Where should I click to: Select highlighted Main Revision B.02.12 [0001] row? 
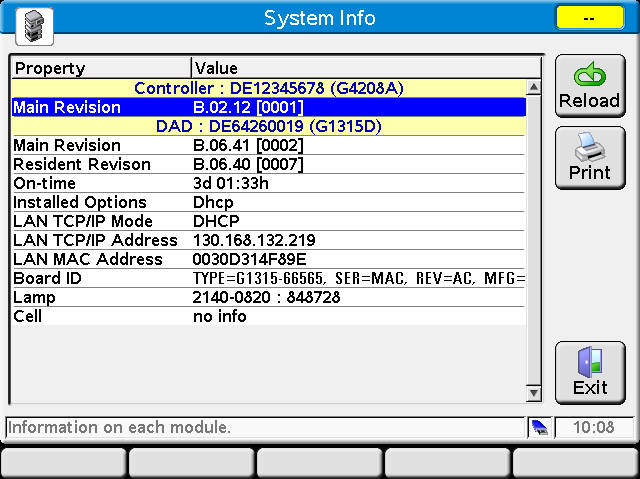click(x=269, y=107)
